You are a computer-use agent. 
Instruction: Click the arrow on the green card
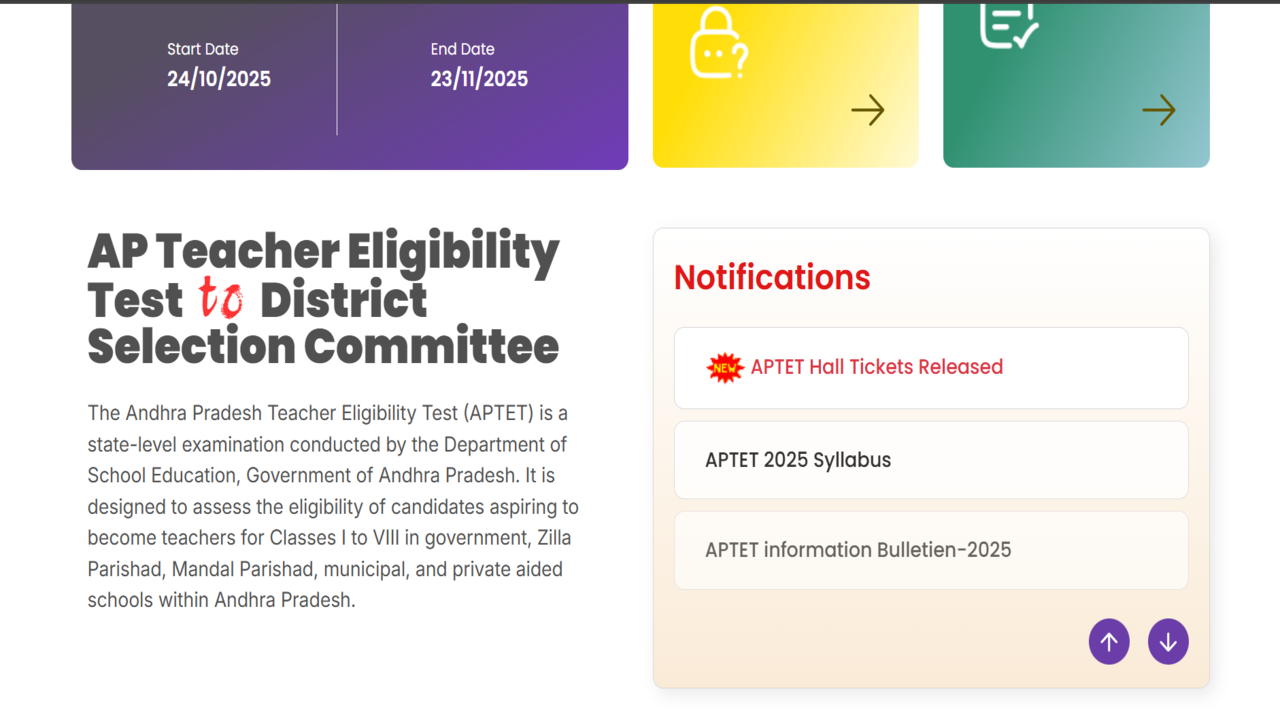pyautogui.click(x=1158, y=110)
